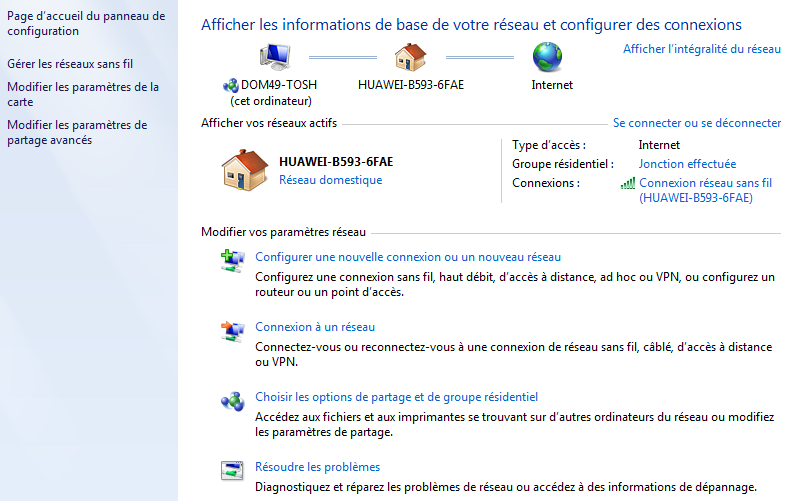Open Connexion réseau sans fil (HUAWEI-B593-6FAE)
This screenshot has height=501, width=804.
click(706, 190)
